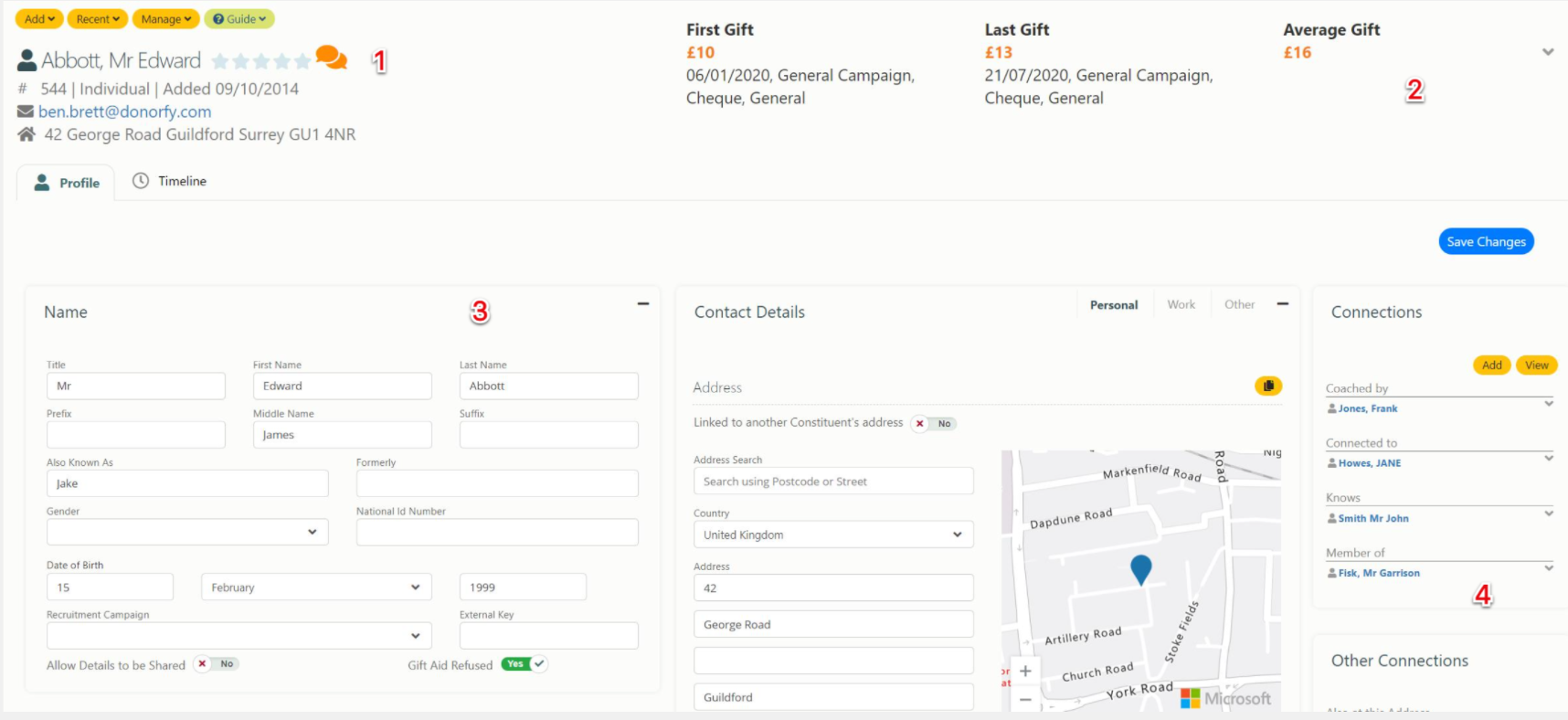Switch to the Profile tab

[x=66, y=183]
